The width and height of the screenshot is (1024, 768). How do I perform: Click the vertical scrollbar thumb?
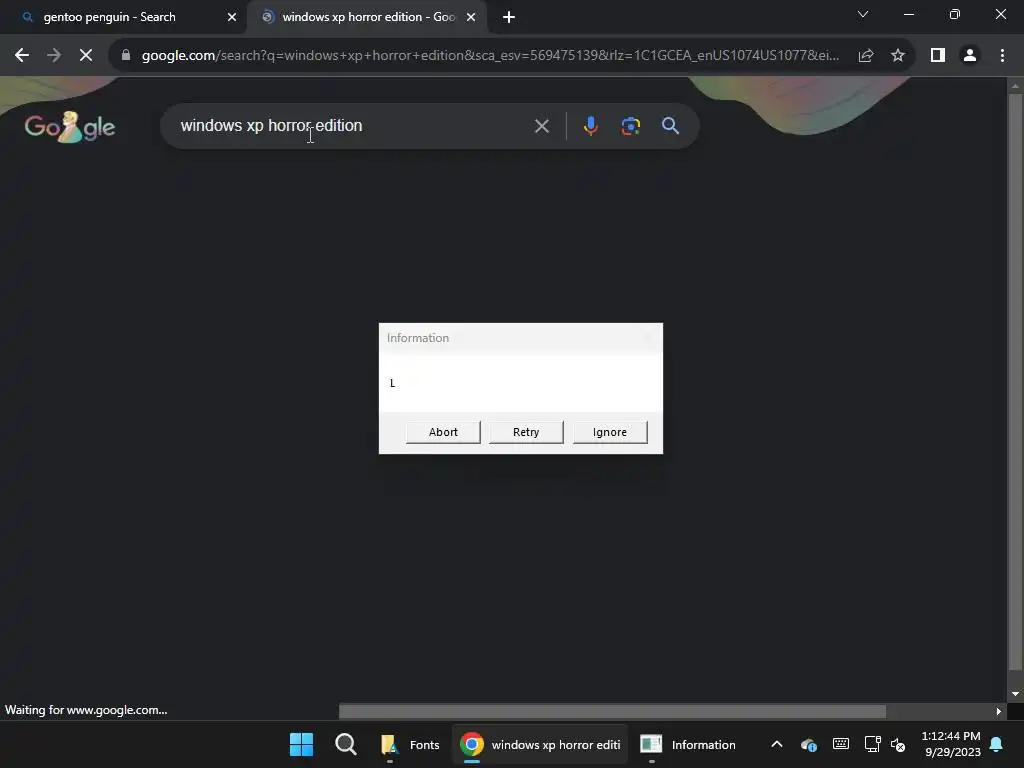[1015, 382]
